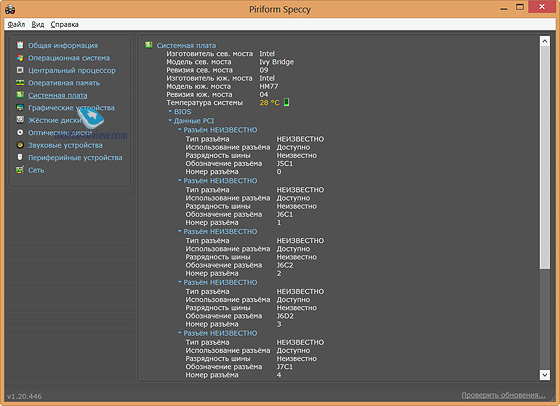This screenshot has width=560, height=406.
Task: Click the J7C1 slot designation
Action: 285,367
